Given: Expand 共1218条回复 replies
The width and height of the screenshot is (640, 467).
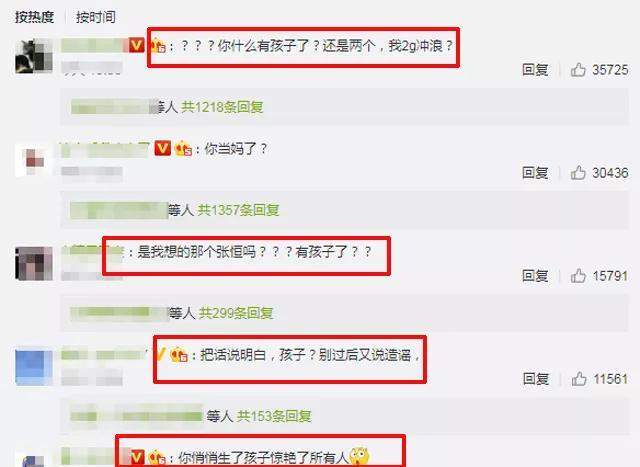Looking at the screenshot, I should [222, 107].
